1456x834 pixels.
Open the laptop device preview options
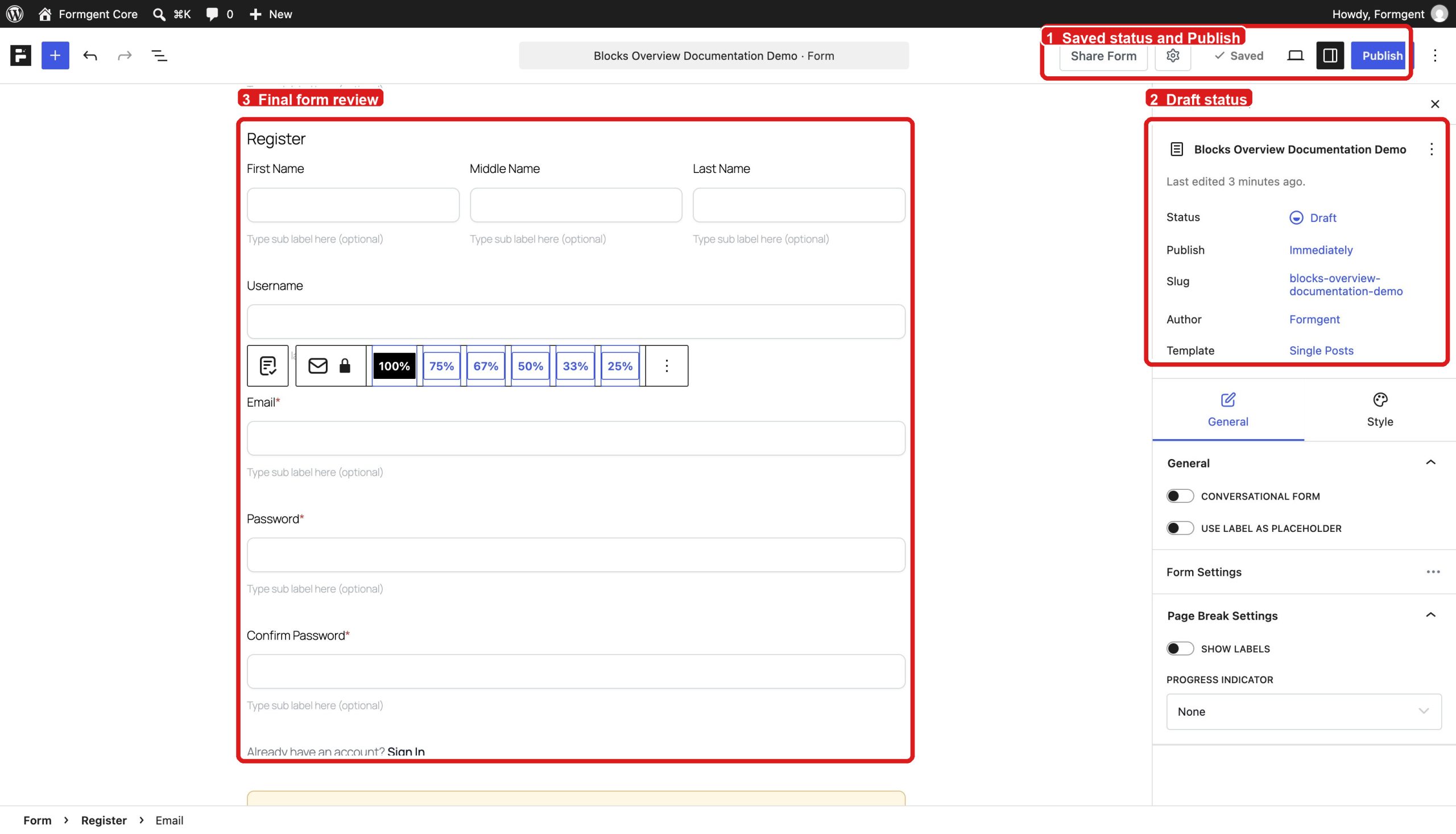click(1295, 56)
